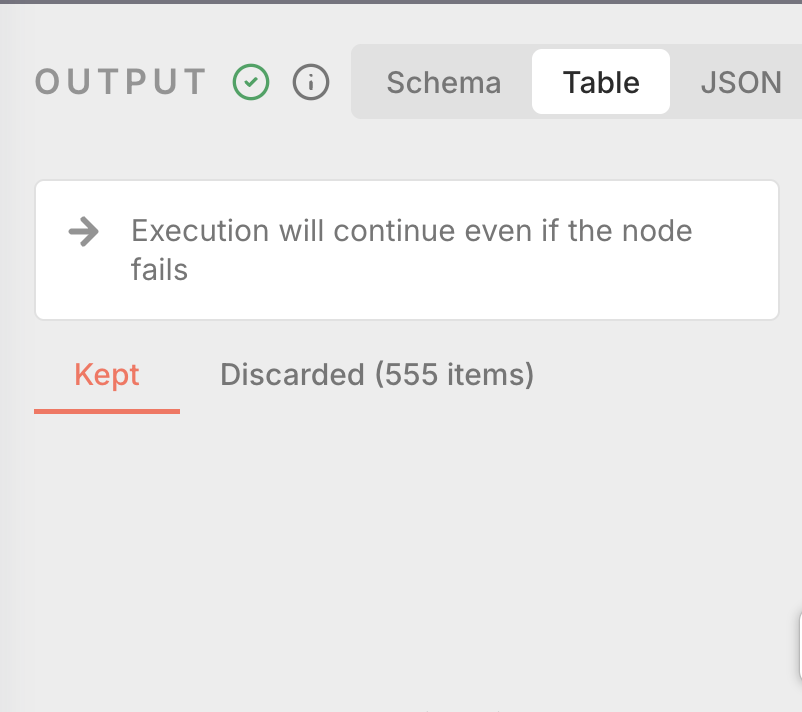Show the Discarded (555 items) tab
Viewport: 802px width, 712px height.
(x=377, y=375)
